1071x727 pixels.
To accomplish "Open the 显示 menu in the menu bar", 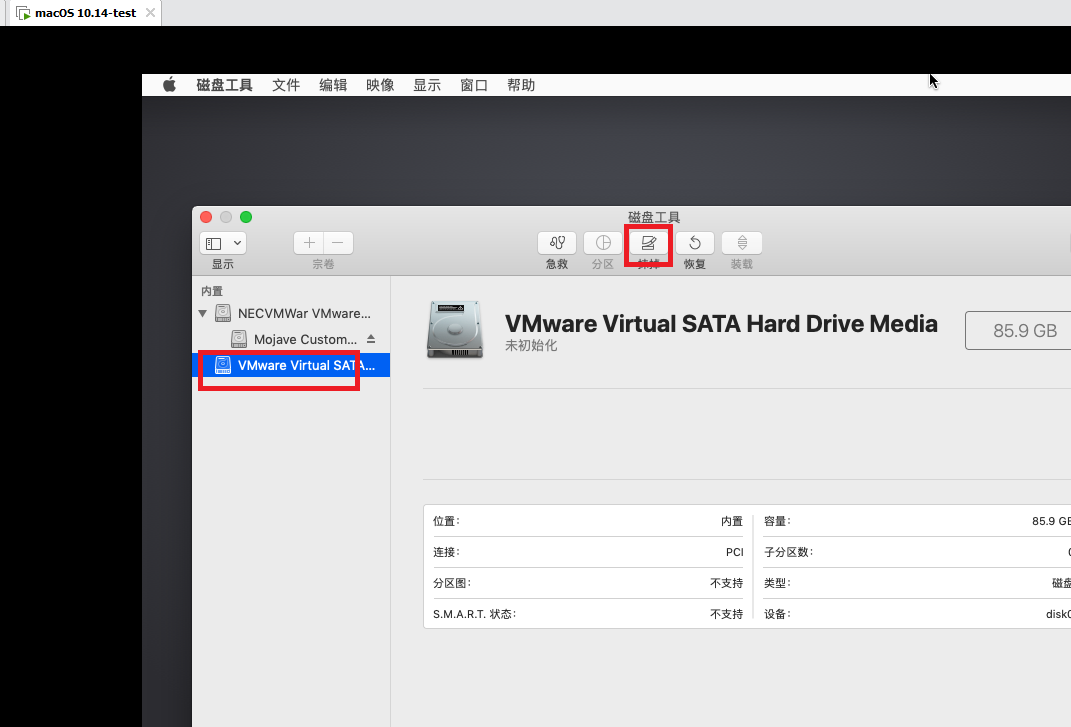I will pyautogui.click(x=427, y=85).
